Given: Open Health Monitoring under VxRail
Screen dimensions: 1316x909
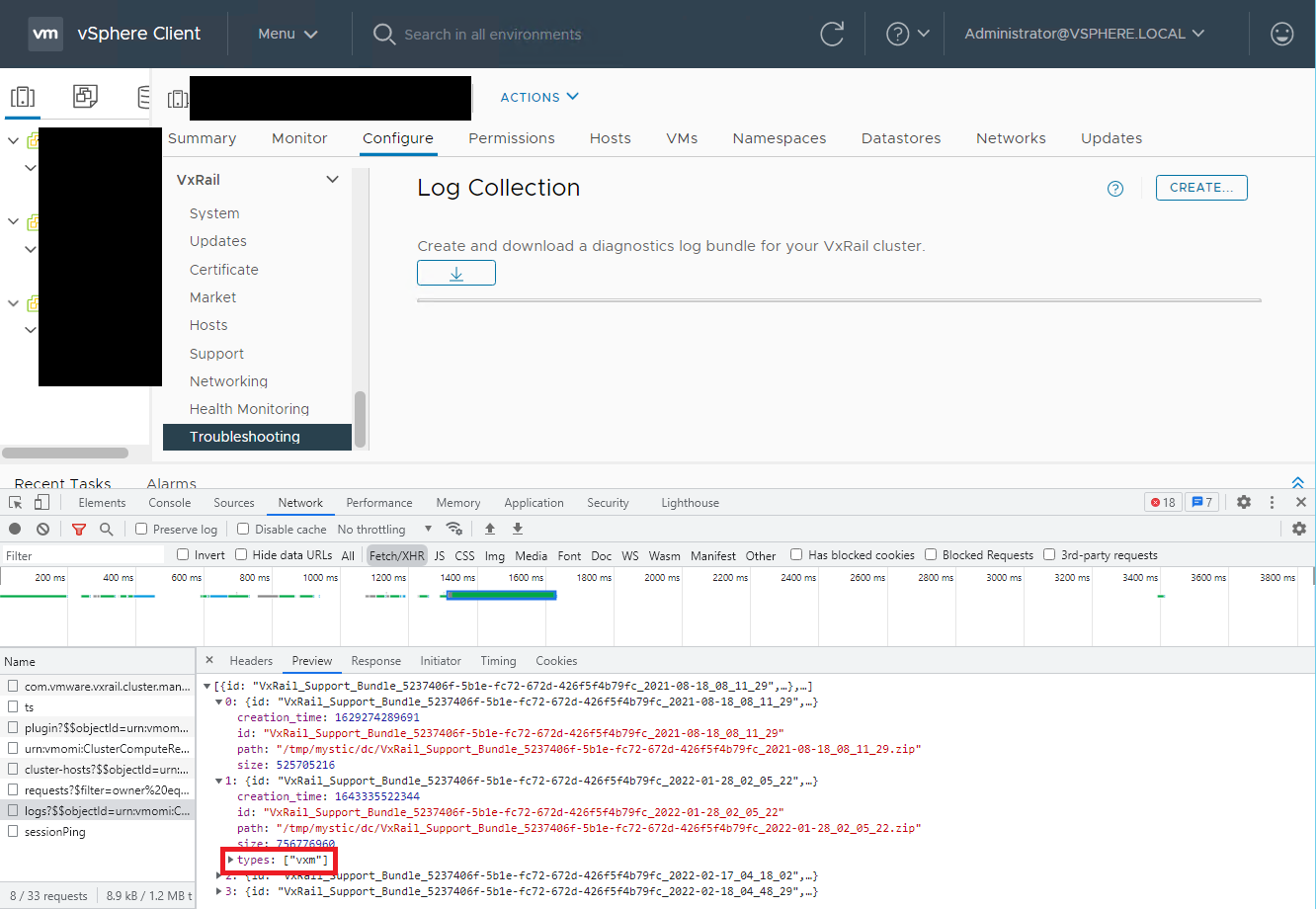Looking at the screenshot, I should click(x=249, y=409).
